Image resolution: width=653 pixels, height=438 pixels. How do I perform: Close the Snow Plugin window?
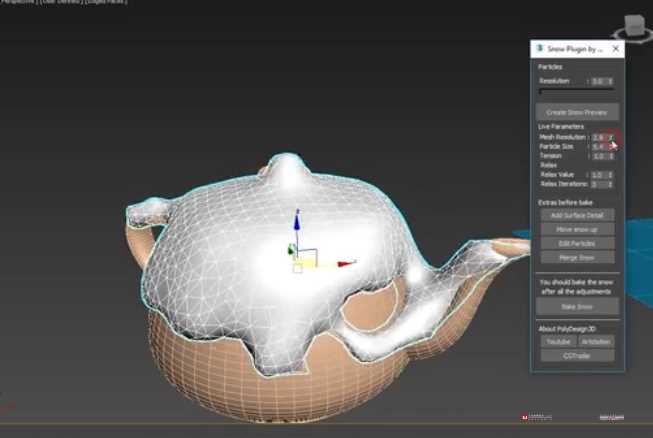pyautogui.click(x=616, y=49)
